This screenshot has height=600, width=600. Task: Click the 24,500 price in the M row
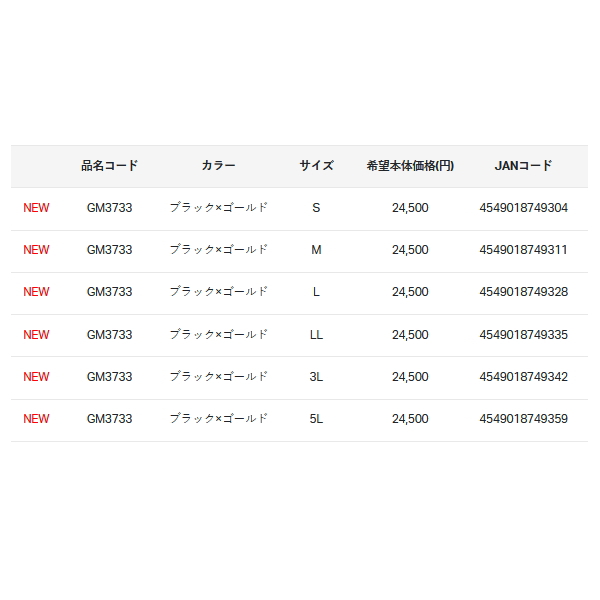[x=410, y=250]
